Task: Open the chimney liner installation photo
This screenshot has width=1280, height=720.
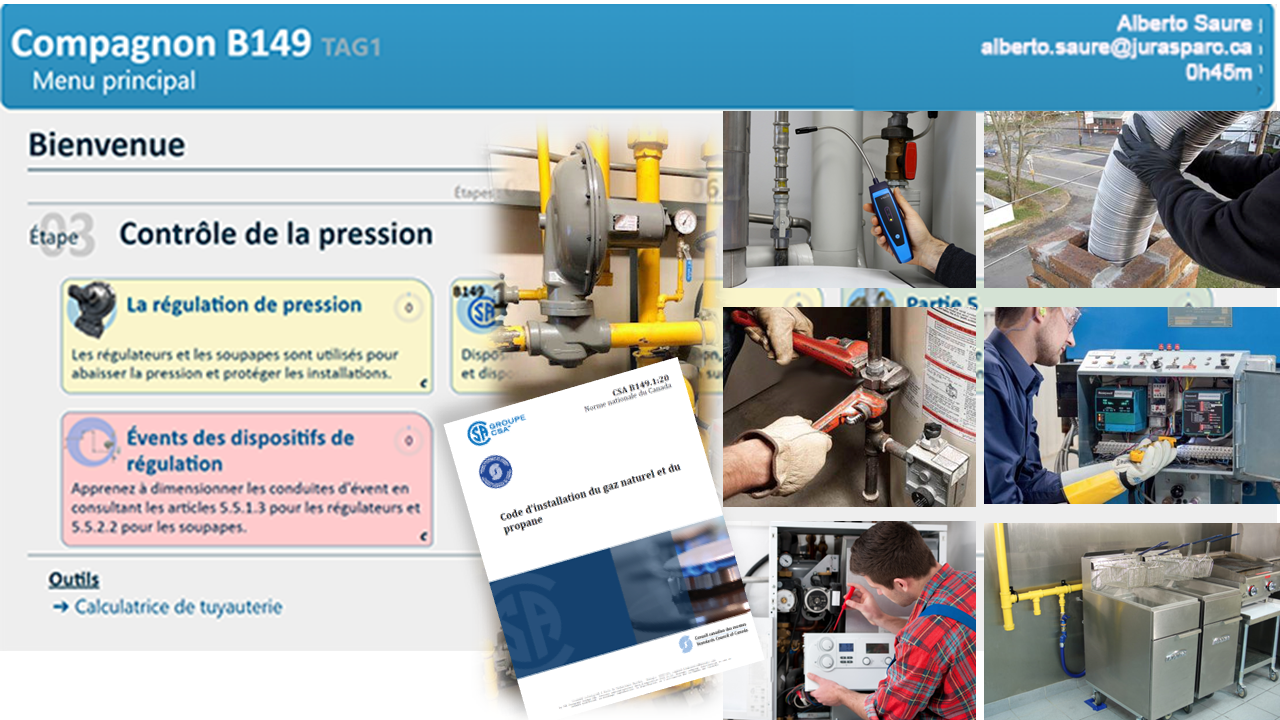Action: point(1132,199)
